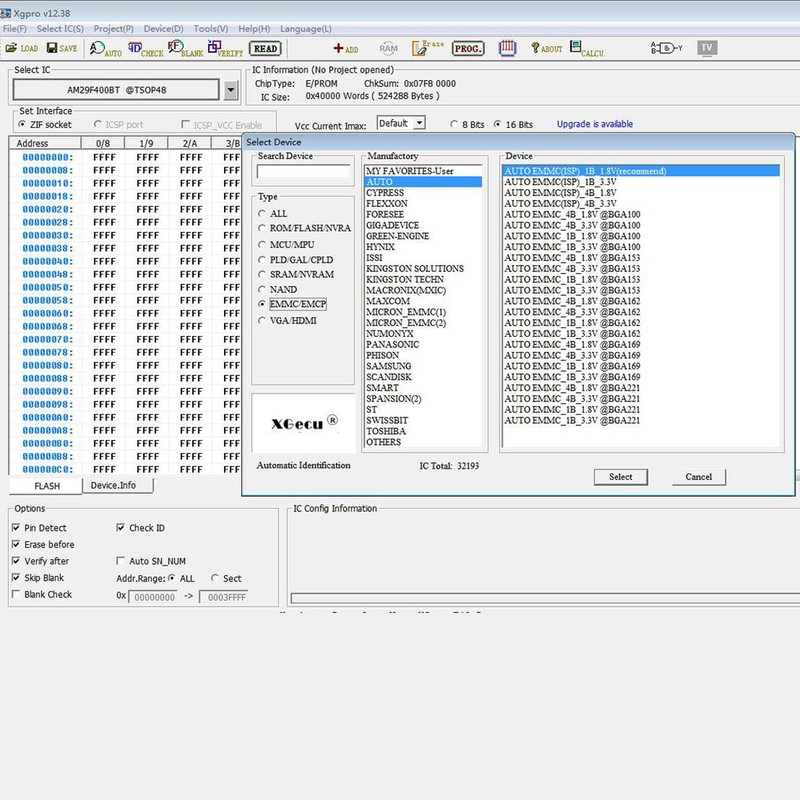Click the VERIFY toolbar icon
The width and height of the screenshot is (800, 800).
(225, 49)
